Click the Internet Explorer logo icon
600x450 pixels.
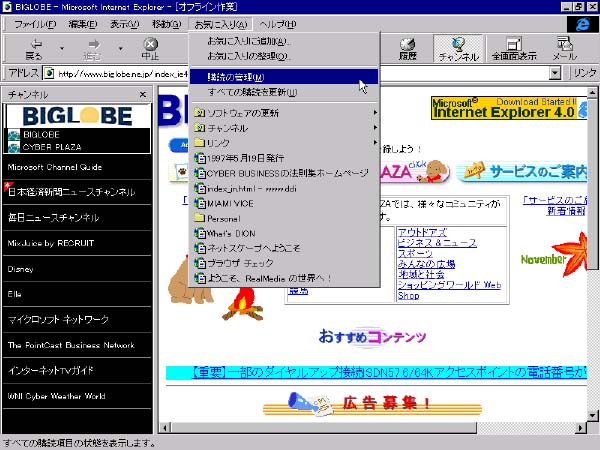(582, 24)
